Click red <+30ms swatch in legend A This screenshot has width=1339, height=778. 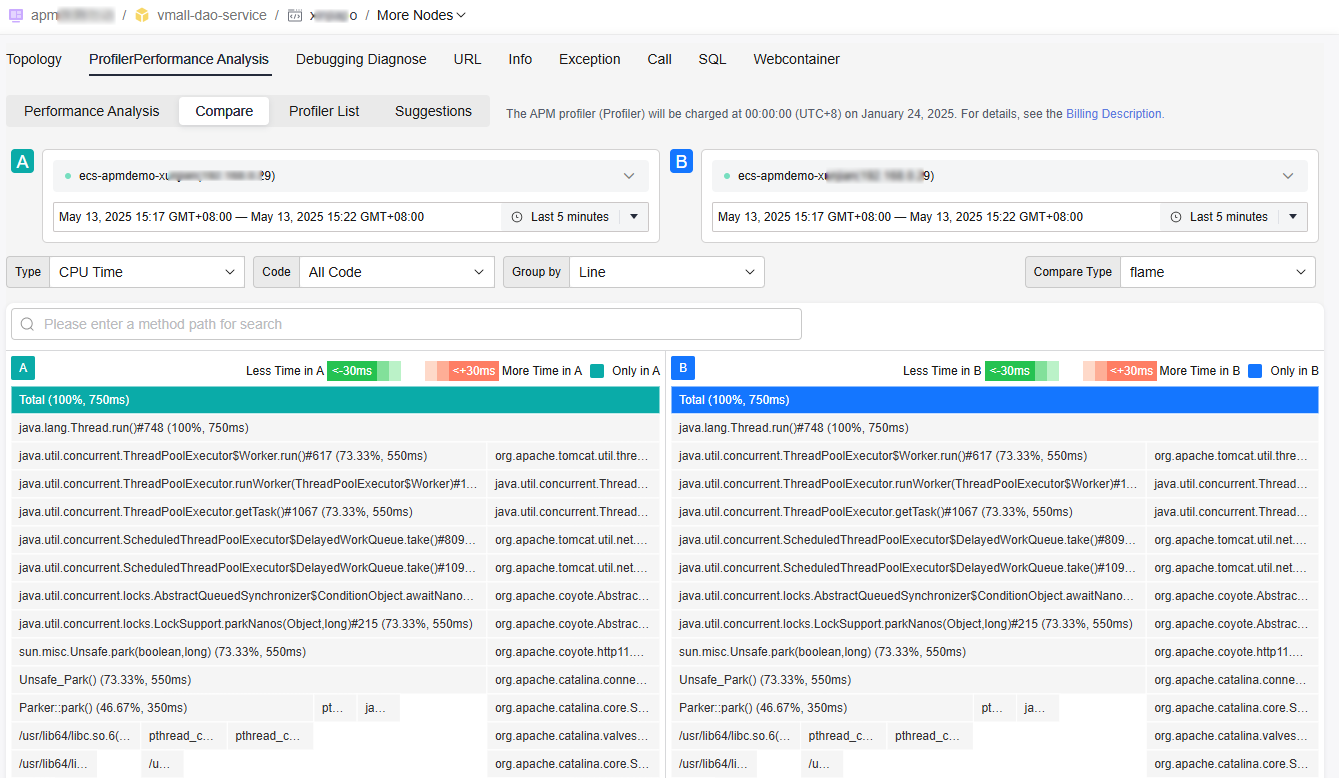474,371
